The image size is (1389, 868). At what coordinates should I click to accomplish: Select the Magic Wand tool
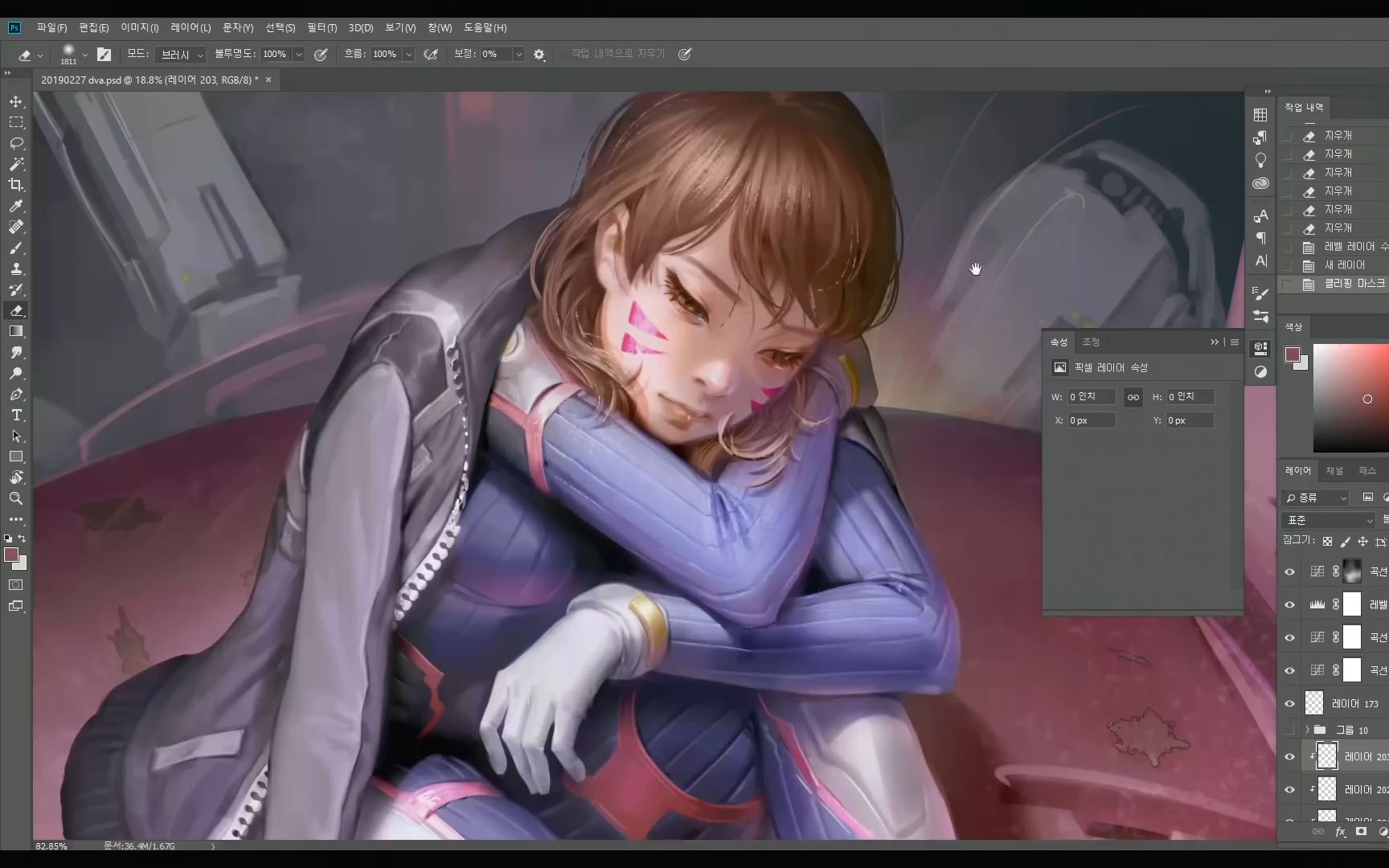pos(16,165)
